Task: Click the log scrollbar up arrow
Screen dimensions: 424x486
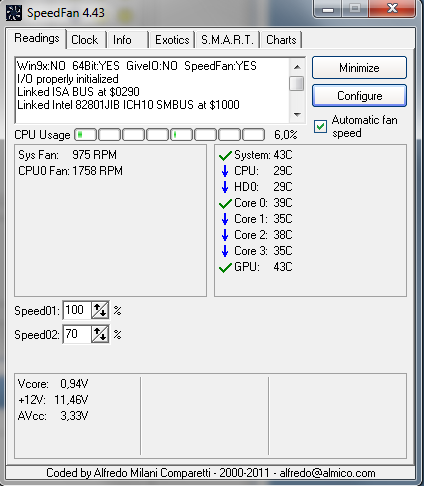Action: click(297, 67)
